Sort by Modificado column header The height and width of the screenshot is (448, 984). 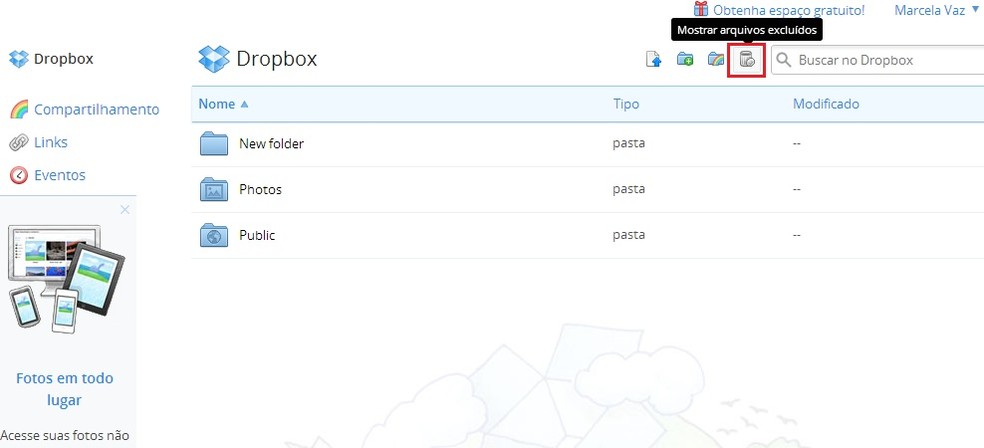pos(826,104)
